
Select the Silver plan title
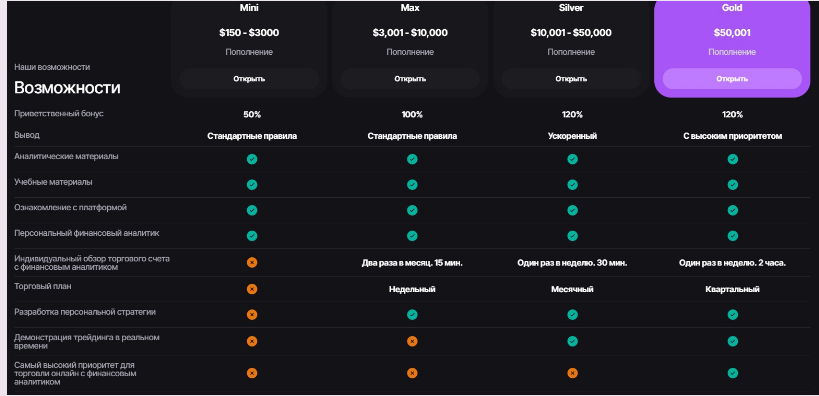pos(571,8)
